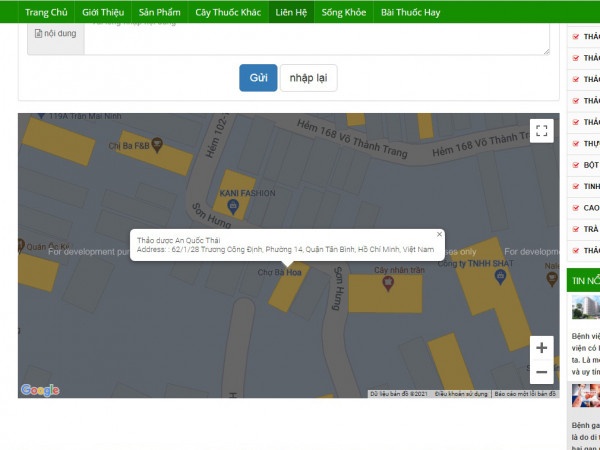Toggle fullscreen view of the map
Screen dimensions: 600x450
point(541,131)
